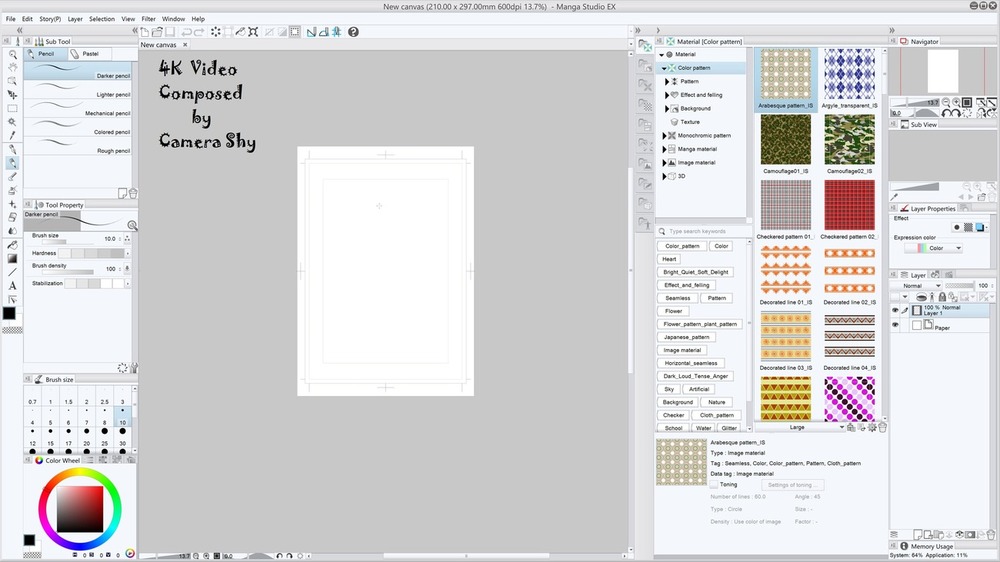
Task: Expand the 3D material folder
Action: (664, 176)
